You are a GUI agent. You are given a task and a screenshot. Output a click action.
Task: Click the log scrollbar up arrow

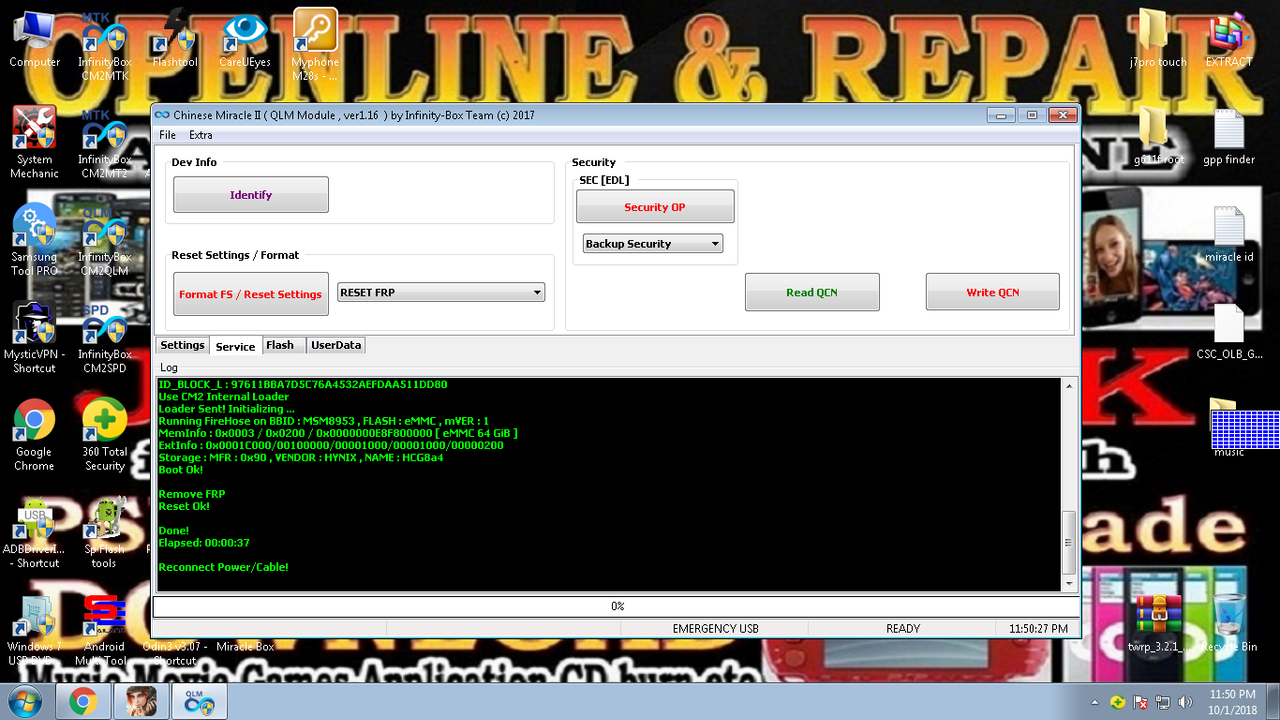click(x=1069, y=386)
